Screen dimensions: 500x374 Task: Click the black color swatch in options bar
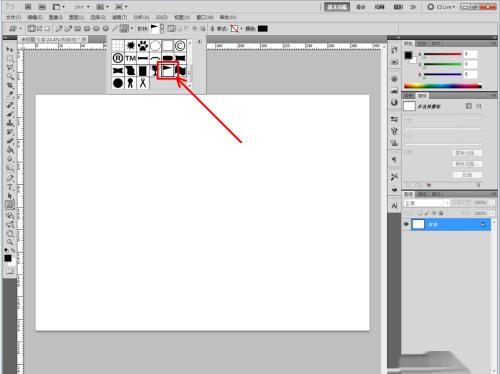click(x=263, y=29)
